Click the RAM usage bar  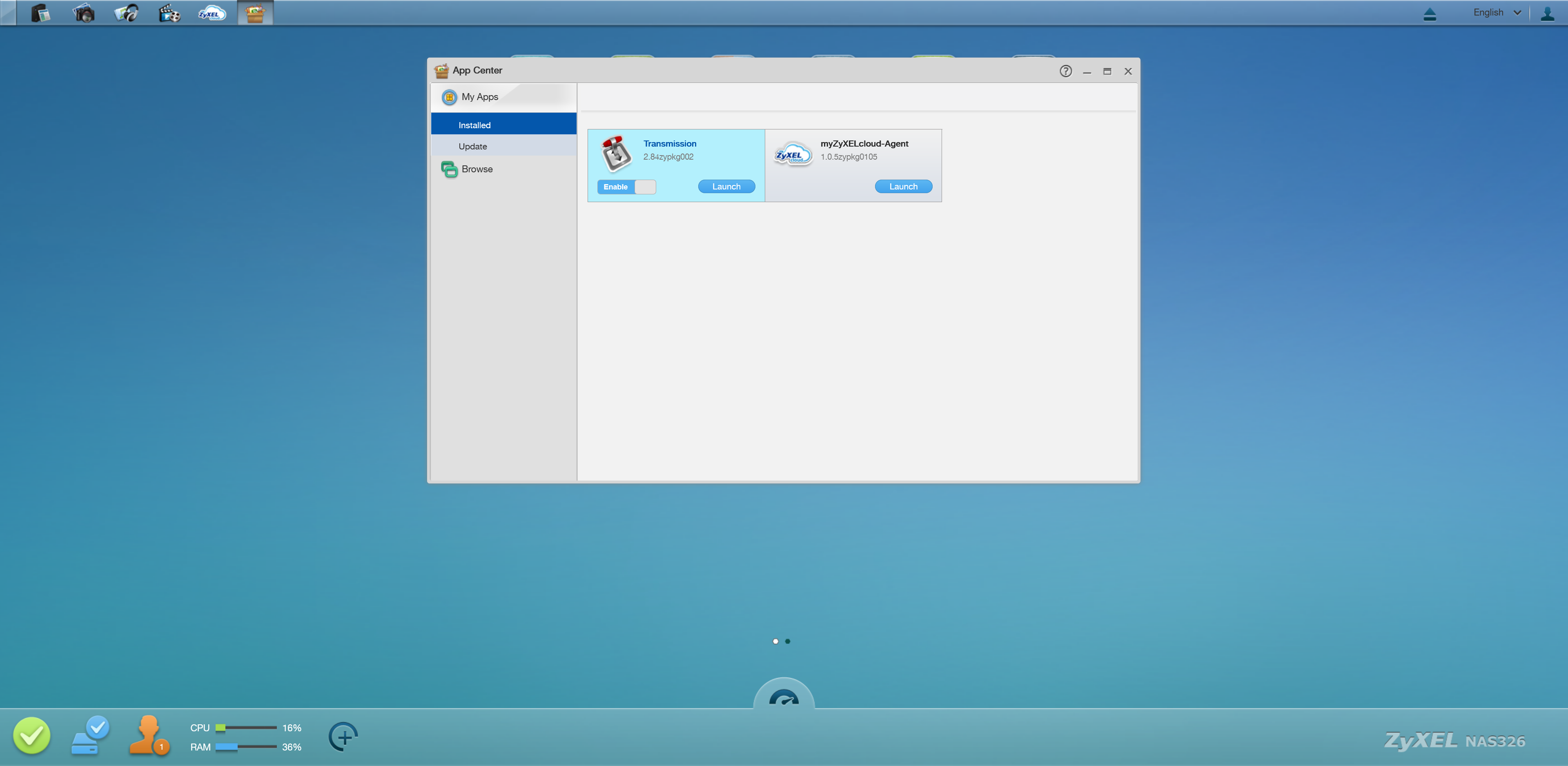246,747
